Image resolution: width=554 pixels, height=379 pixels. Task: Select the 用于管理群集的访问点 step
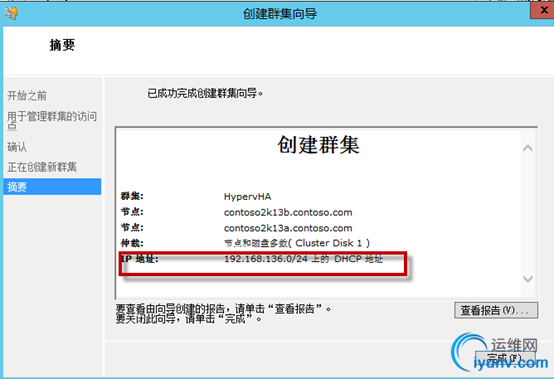(52, 121)
